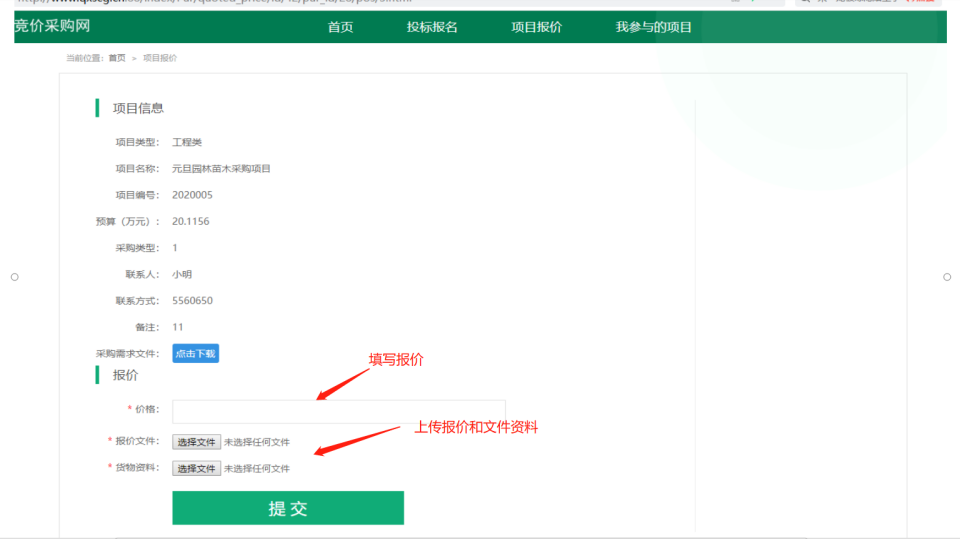960x539 pixels.
Task: Click the 项目类型 label
Action: 137,142
